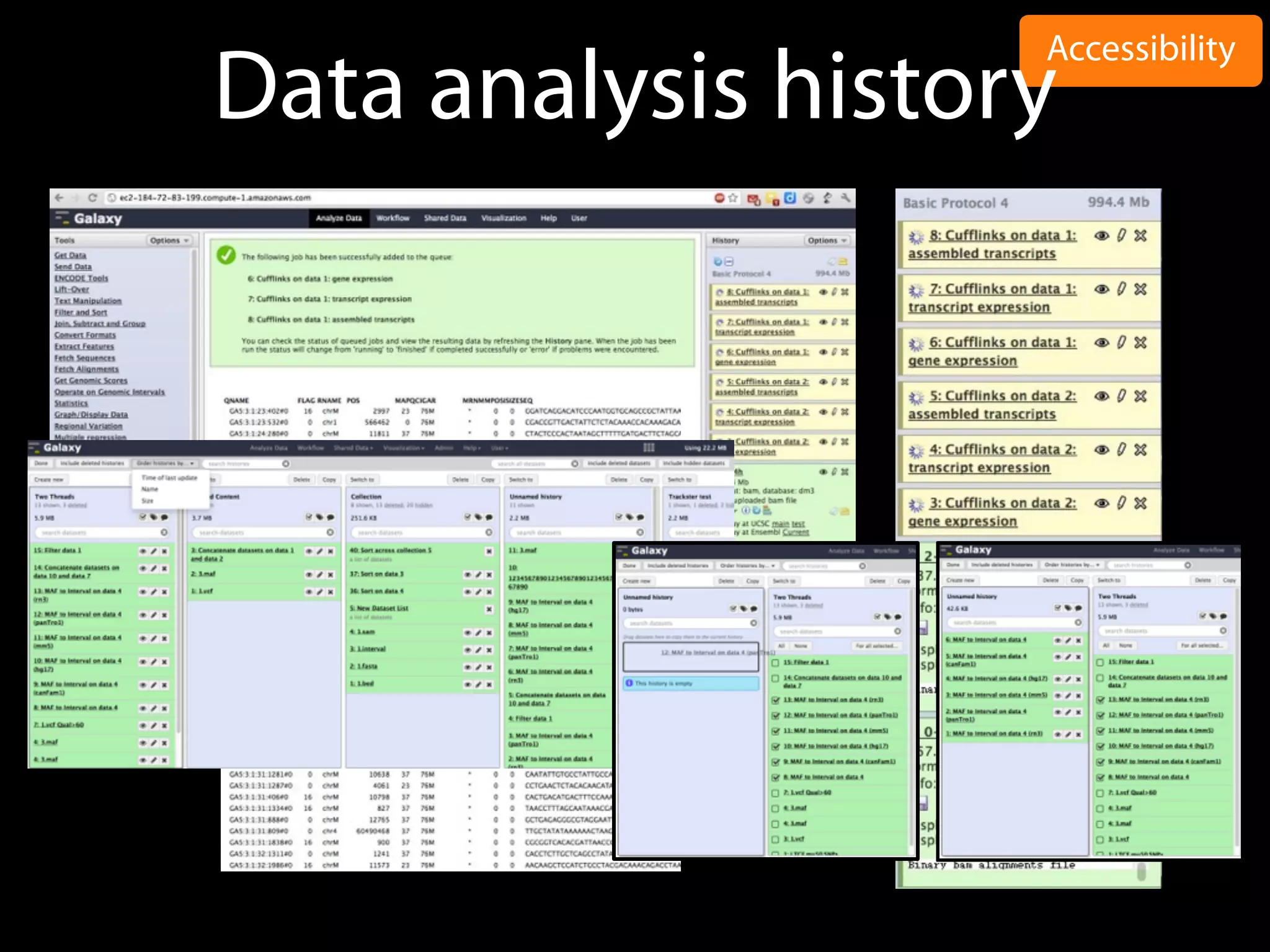Open tags icon in 251.6 KB Collection history
Viewport: 1270px width, 952px height.
pos(478,517)
